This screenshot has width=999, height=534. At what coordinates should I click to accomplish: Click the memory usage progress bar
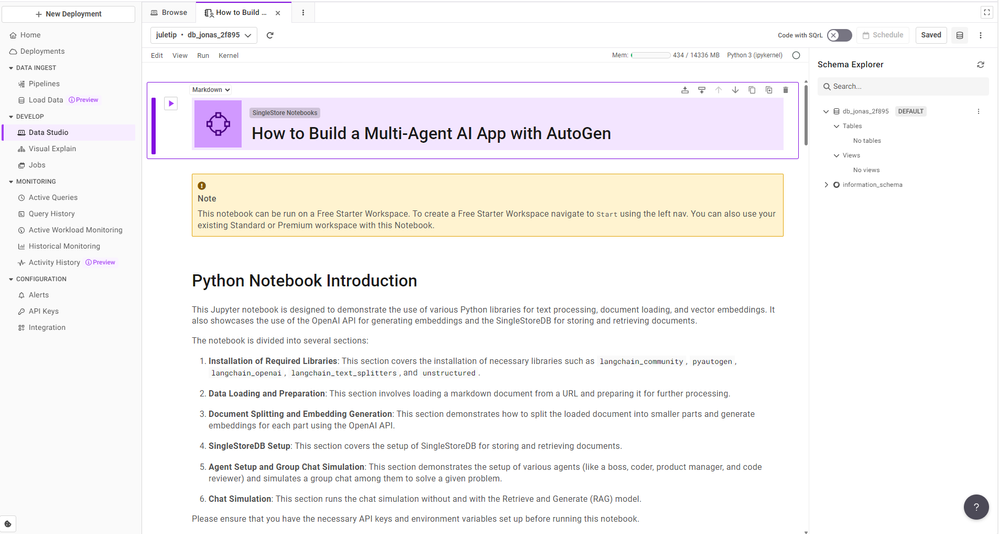[x=650, y=55]
